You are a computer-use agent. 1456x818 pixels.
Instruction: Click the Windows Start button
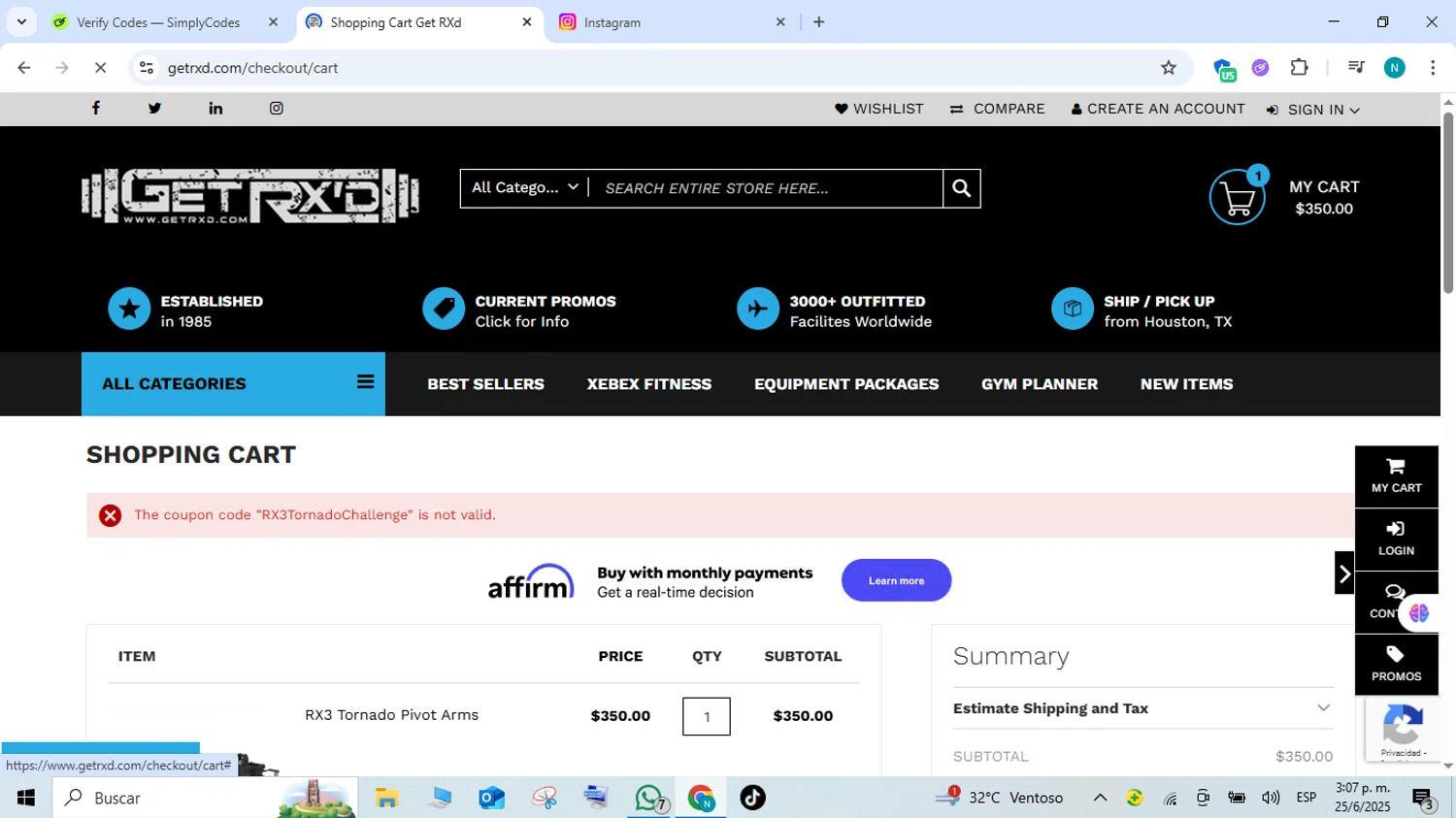point(26,798)
